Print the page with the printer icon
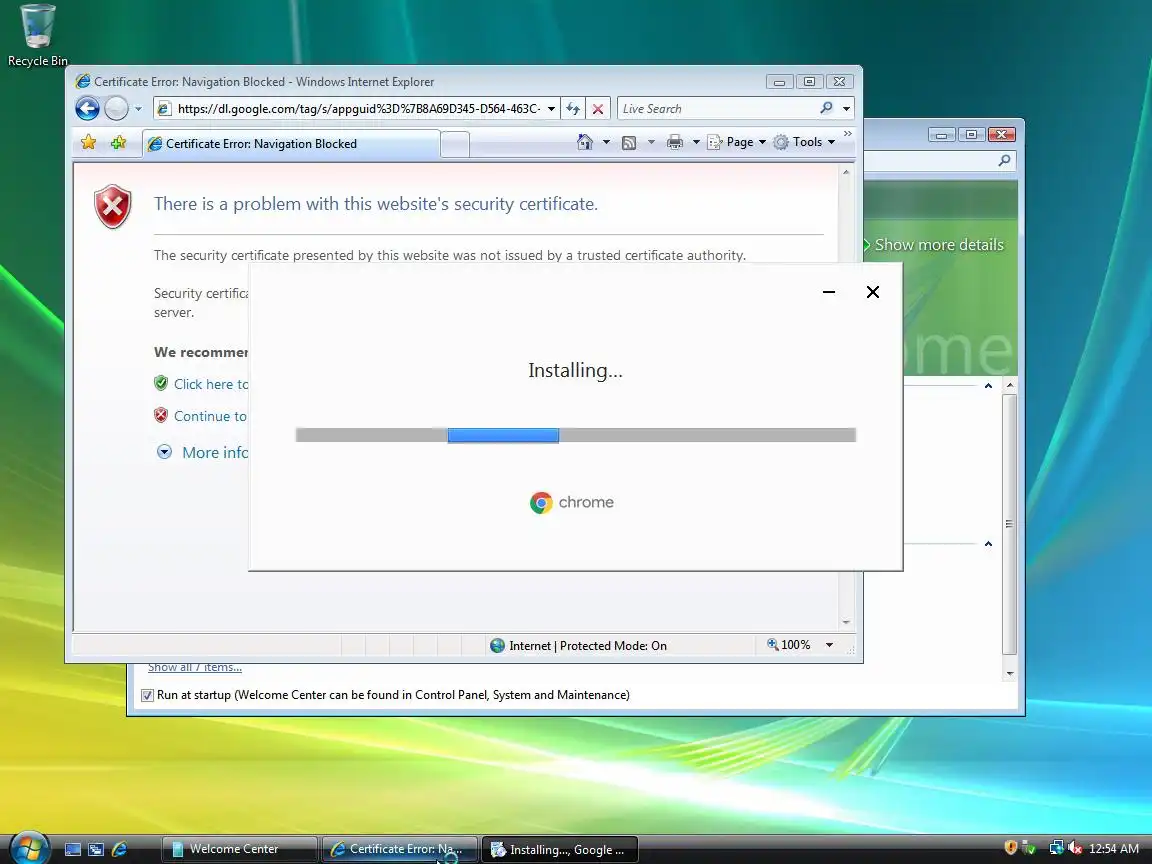 point(674,143)
